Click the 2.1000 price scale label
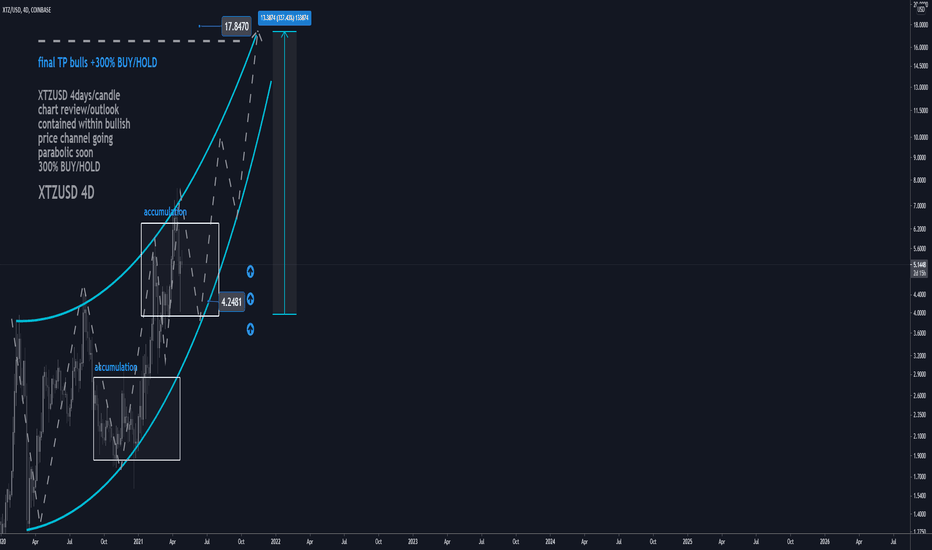This screenshot has width=932, height=550. (x=920, y=436)
